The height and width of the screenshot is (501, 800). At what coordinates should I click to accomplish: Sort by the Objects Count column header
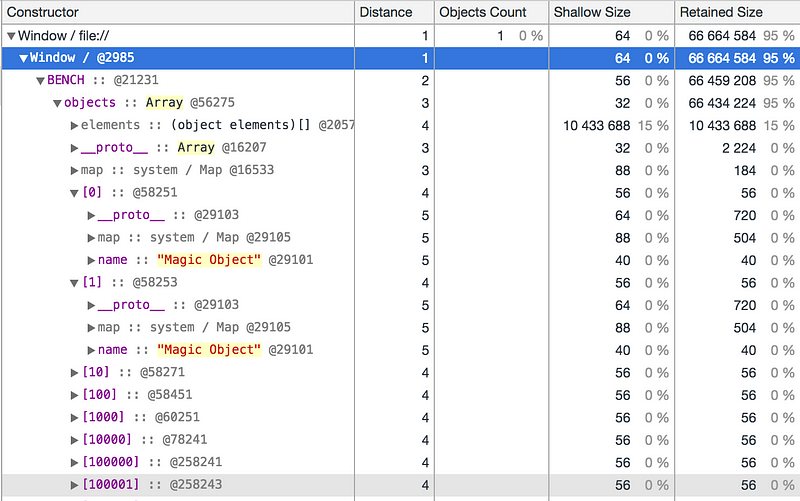489,12
